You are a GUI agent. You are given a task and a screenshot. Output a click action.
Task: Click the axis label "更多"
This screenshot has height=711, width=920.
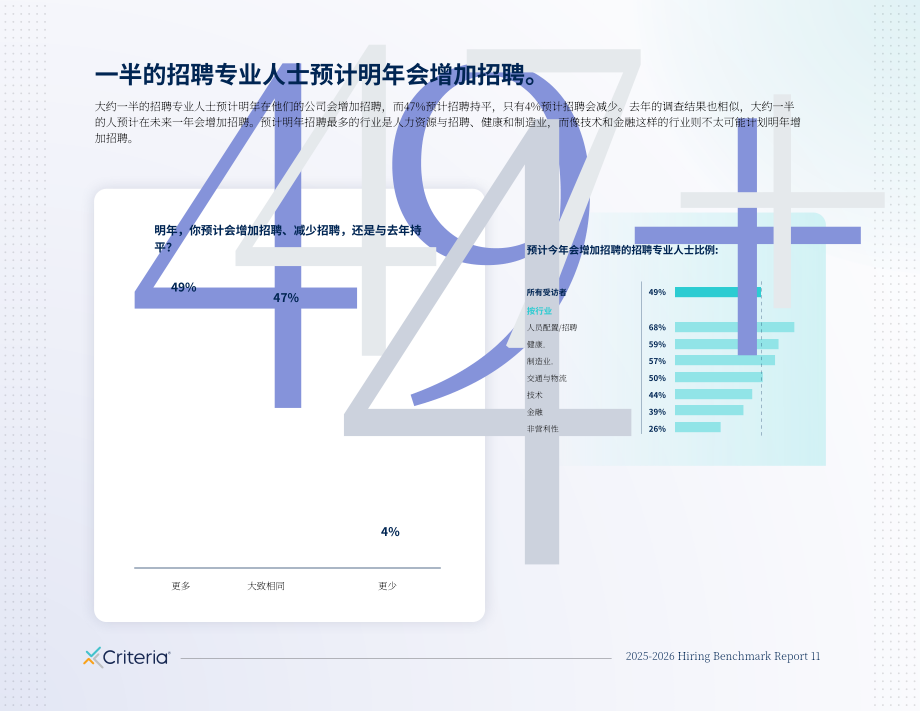[x=181, y=585]
